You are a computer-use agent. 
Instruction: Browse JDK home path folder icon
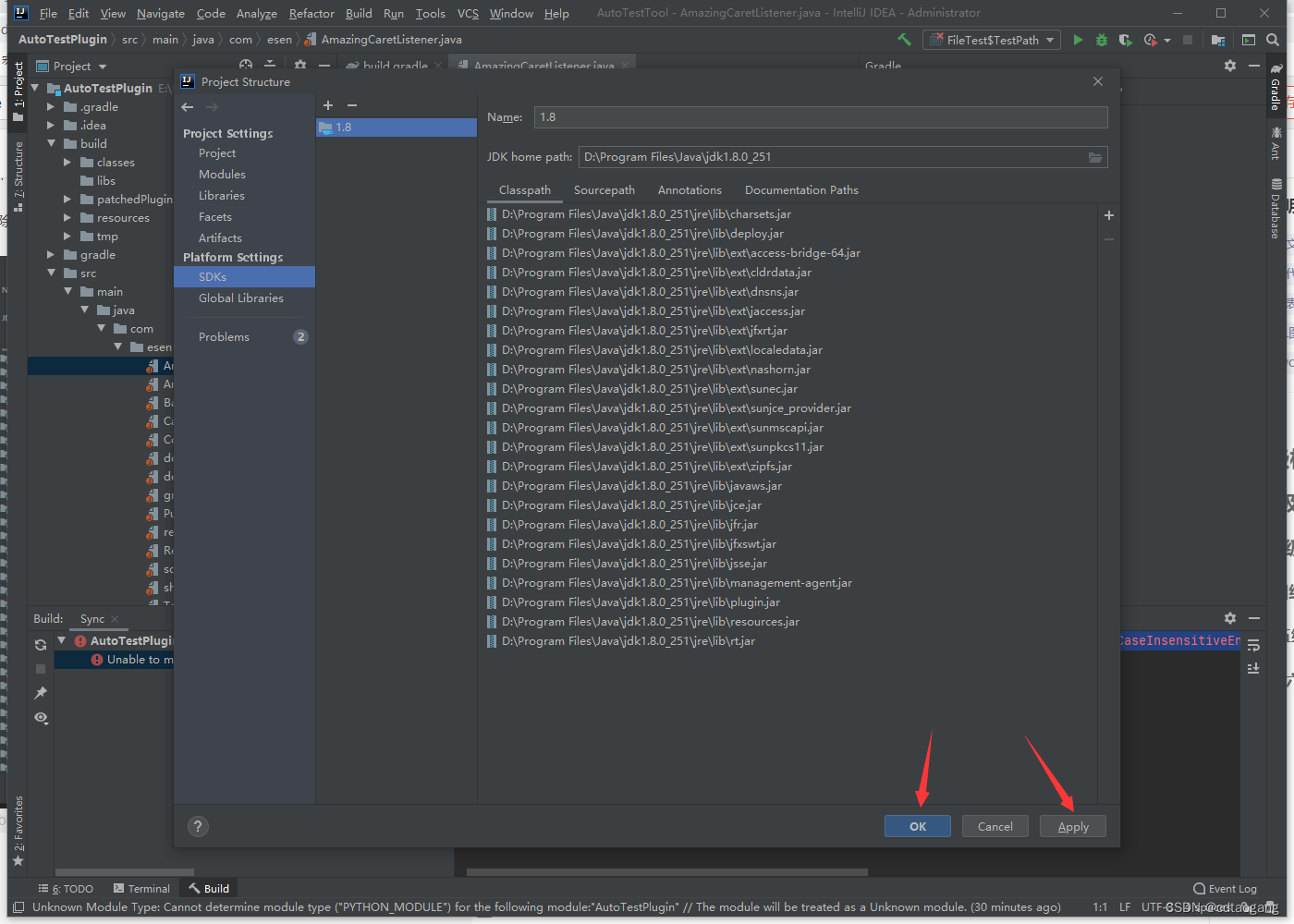[1095, 157]
